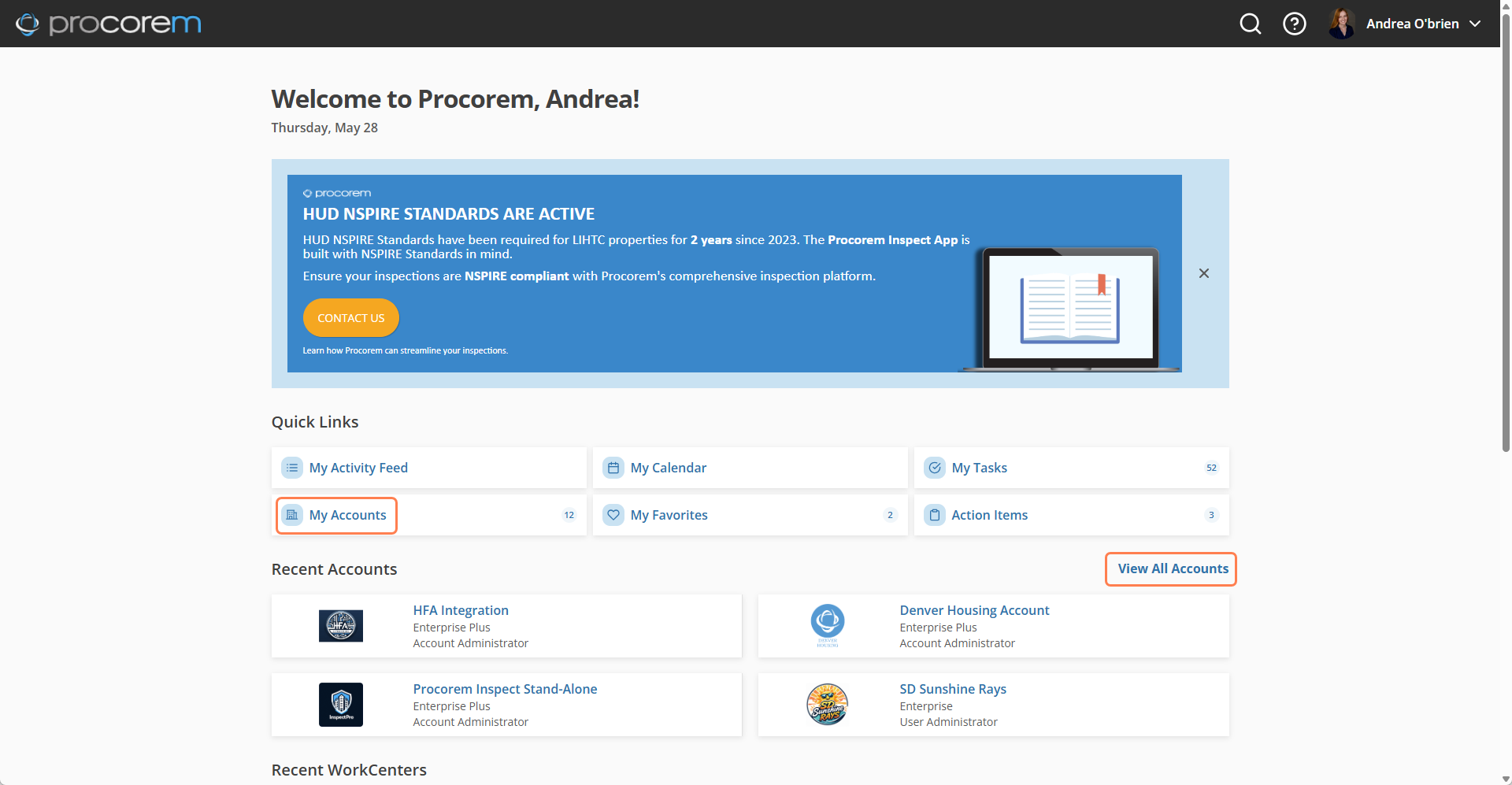
Task: Open Action Items quick link
Action: [x=990, y=515]
